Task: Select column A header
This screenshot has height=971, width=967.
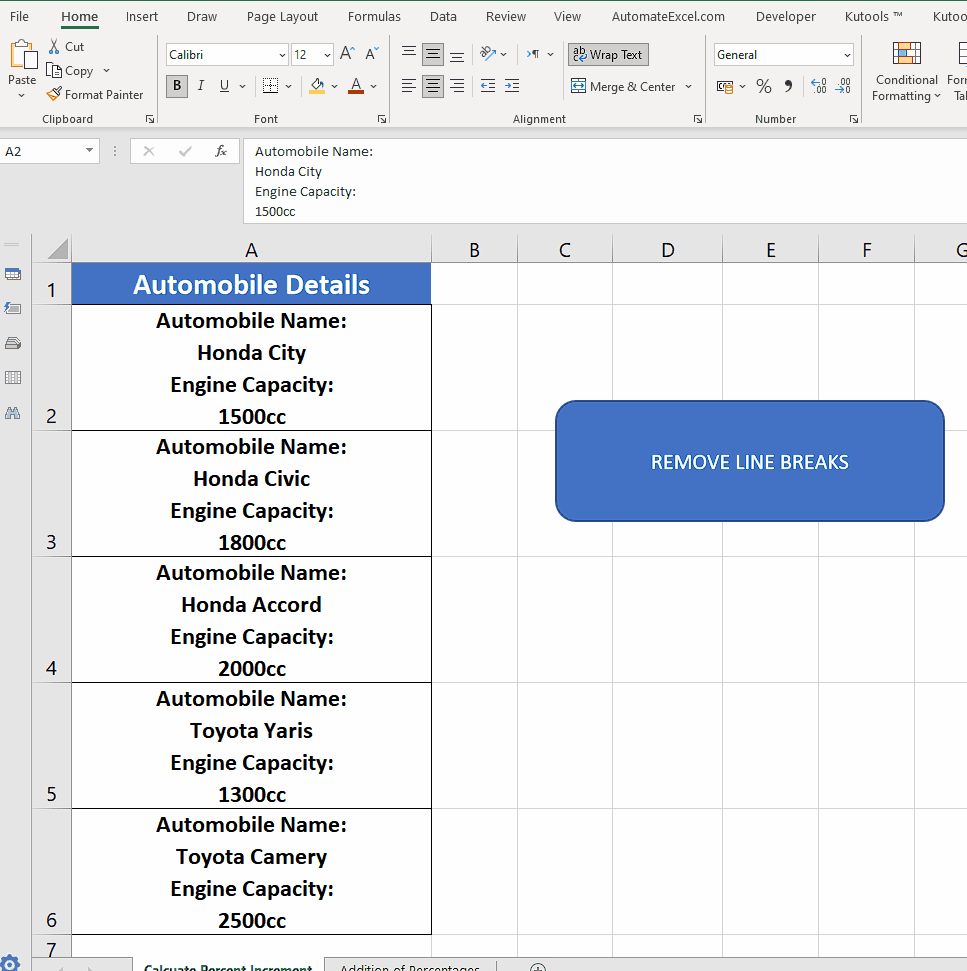Action: click(x=251, y=250)
